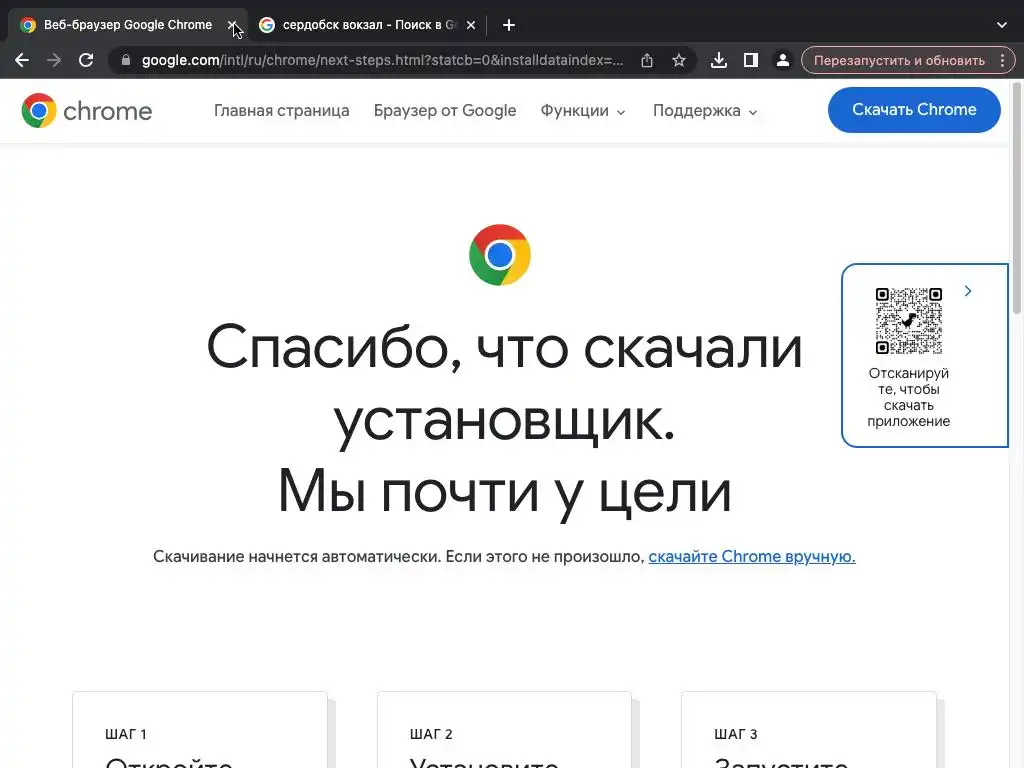This screenshot has height=768, width=1024.
Task: Close the сердобск вокзал tab
Action: (x=471, y=25)
